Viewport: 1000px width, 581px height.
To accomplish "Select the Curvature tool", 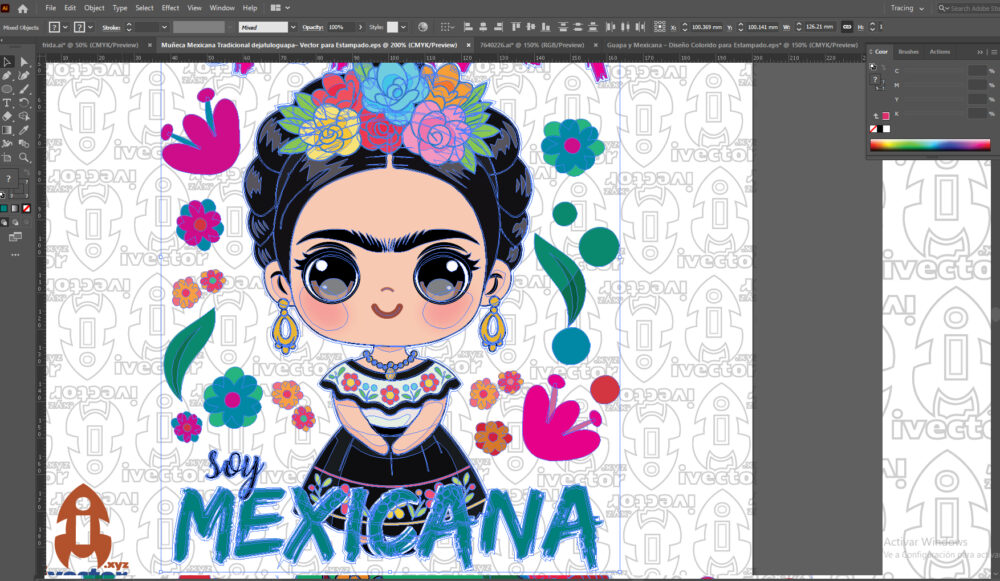I will click(x=24, y=75).
